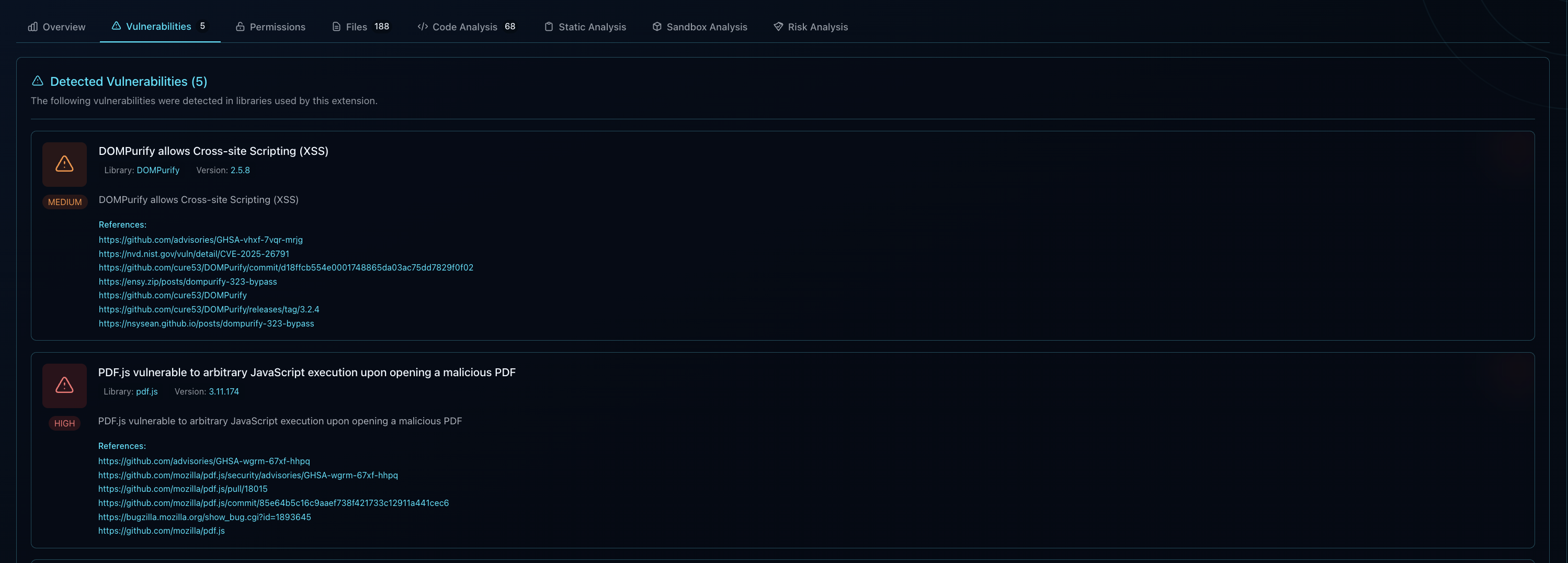The image size is (1568, 563).
Task: Click the DOMPurify XSS vulnerability title
Action: coord(214,151)
